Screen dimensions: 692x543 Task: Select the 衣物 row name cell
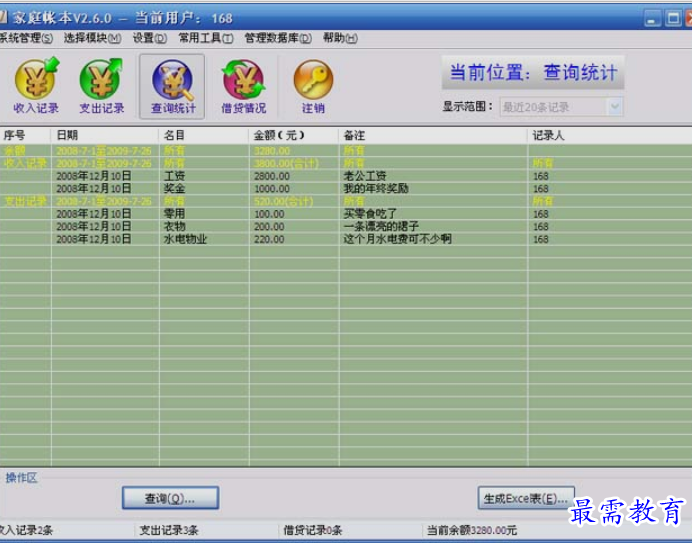pyautogui.click(x=174, y=226)
